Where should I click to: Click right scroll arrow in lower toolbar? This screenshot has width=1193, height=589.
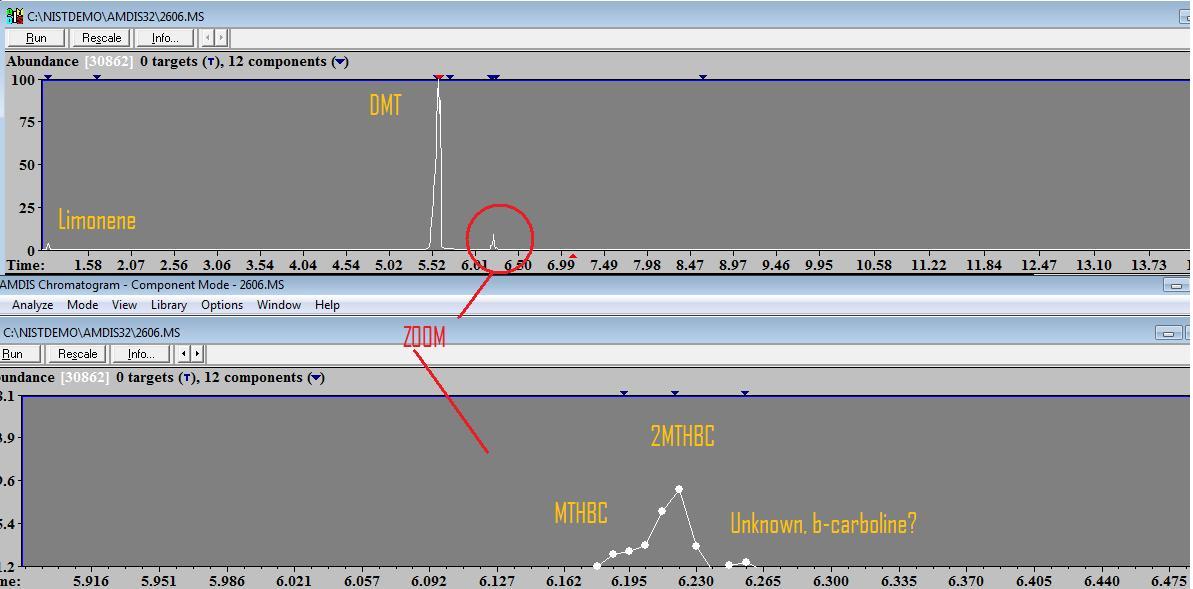pyautogui.click(x=197, y=354)
